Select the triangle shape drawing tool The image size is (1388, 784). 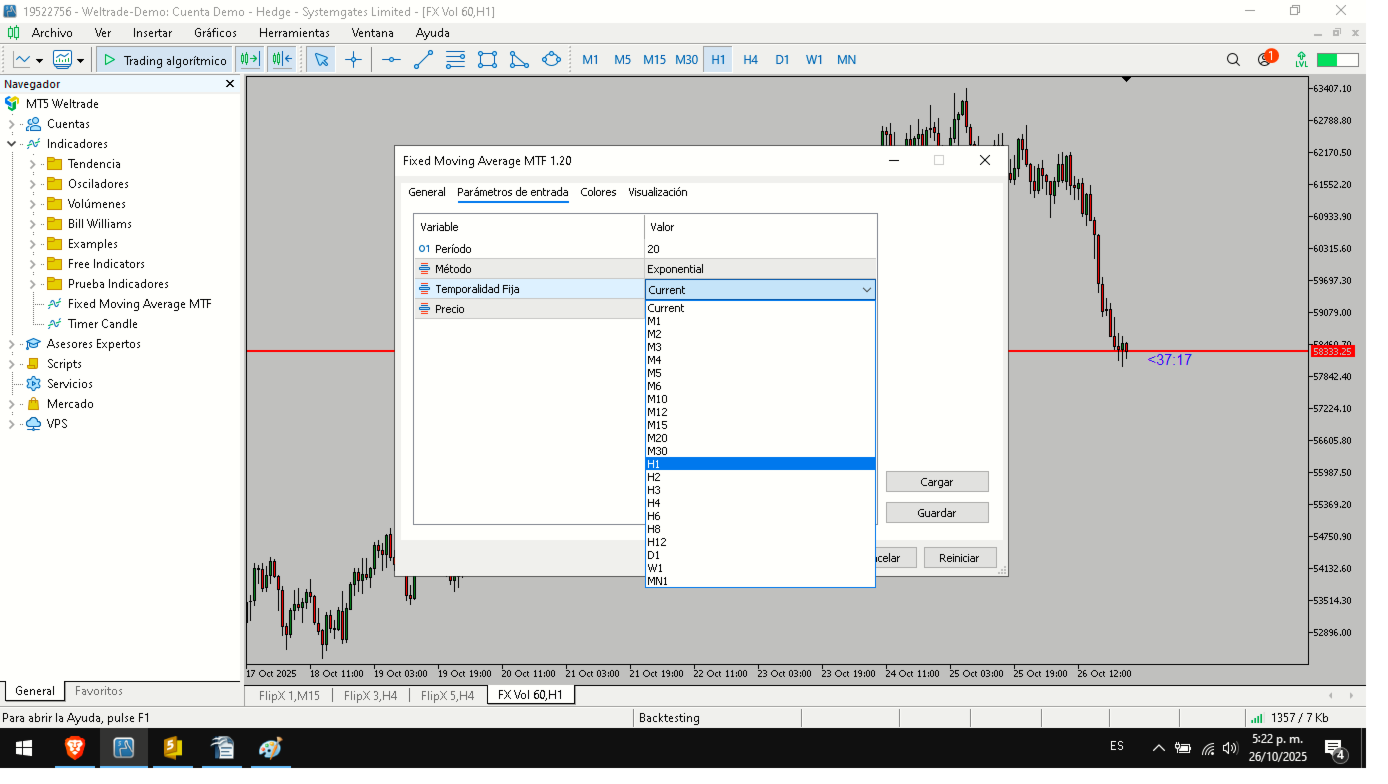click(x=519, y=60)
